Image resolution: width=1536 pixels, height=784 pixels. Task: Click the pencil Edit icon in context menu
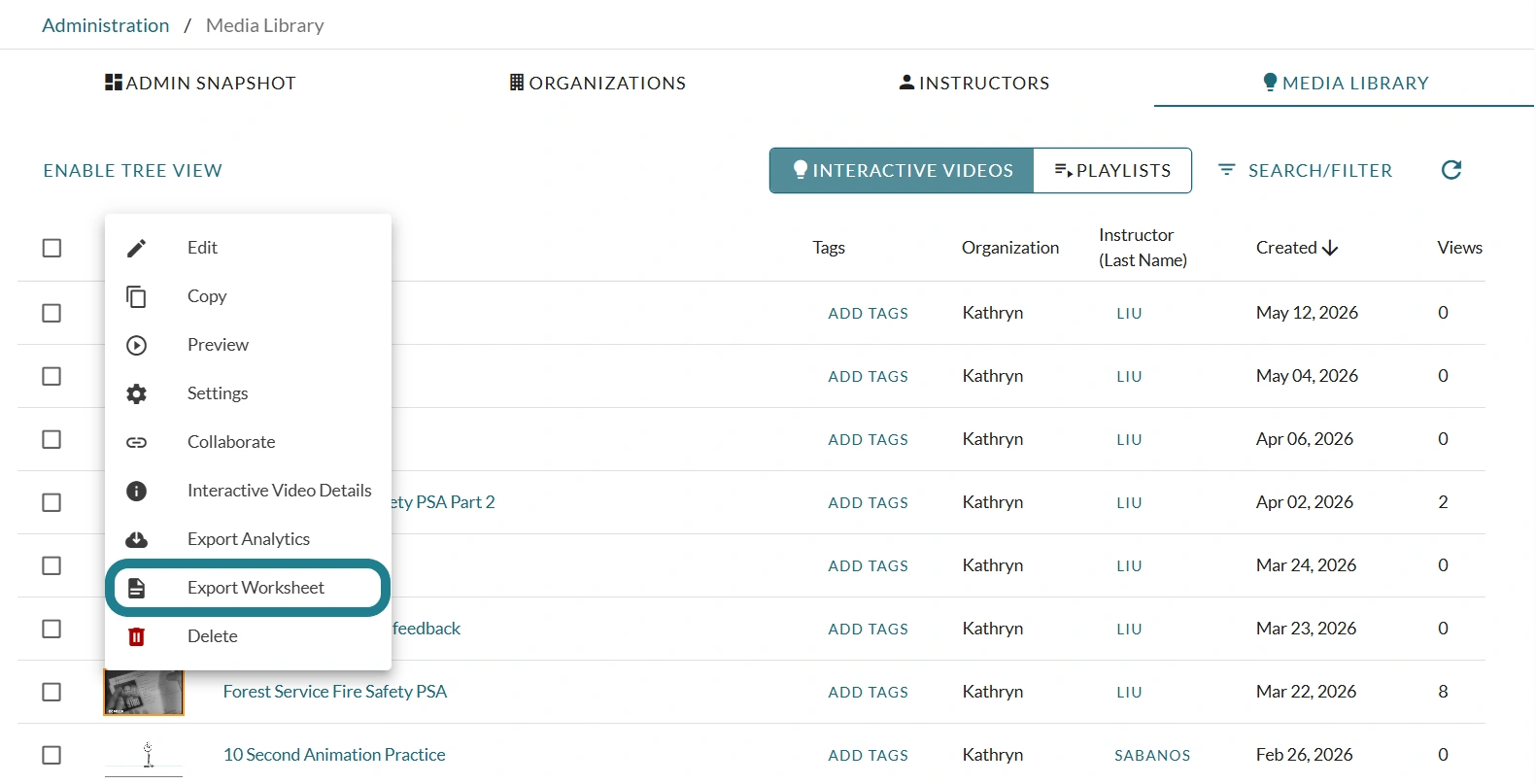click(x=137, y=248)
